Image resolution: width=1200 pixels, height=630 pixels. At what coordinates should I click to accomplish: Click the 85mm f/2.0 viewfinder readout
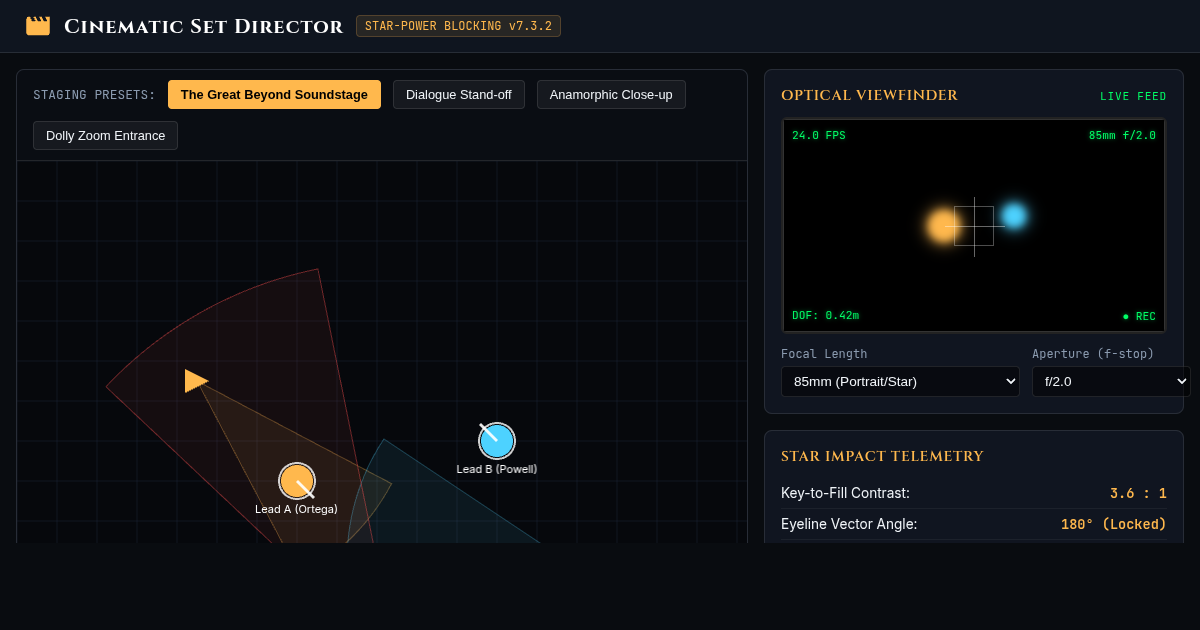pyautogui.click(x=1122, y=136)
